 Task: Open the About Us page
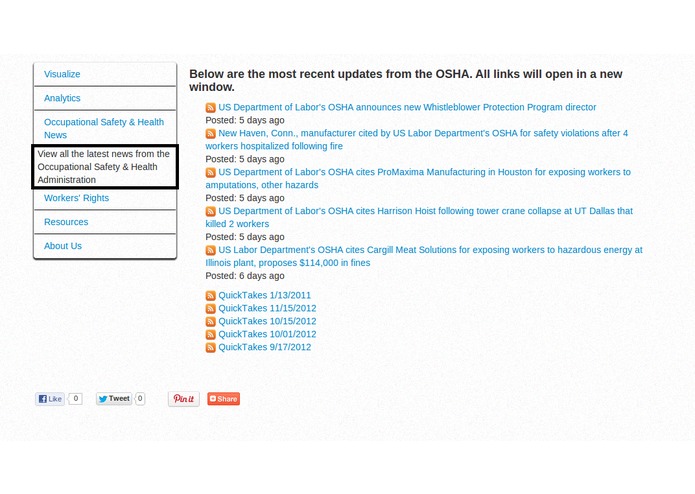tap(105, 246)
